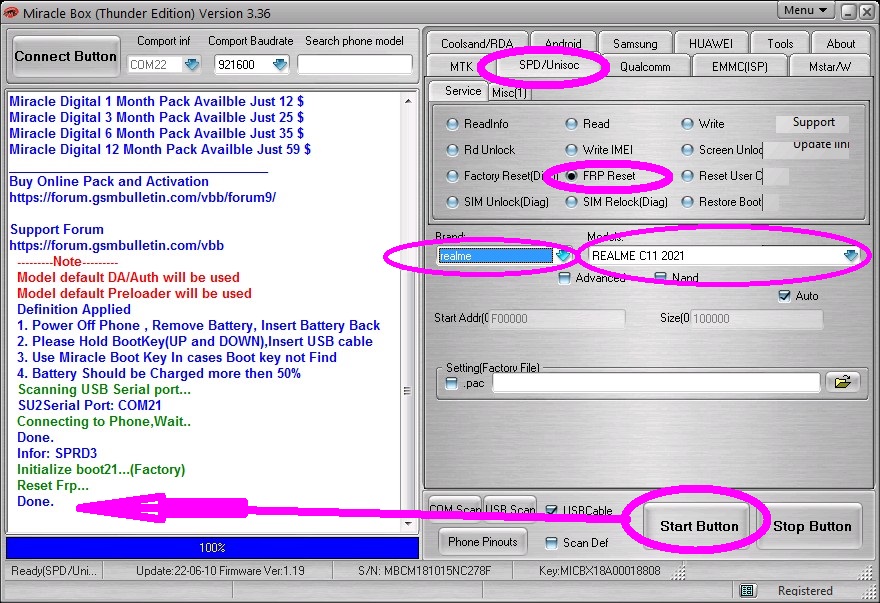This screenshot has width=880, height=603.
Task: Toggle the Advanced checkbox
Action: [x=565, y=277]
